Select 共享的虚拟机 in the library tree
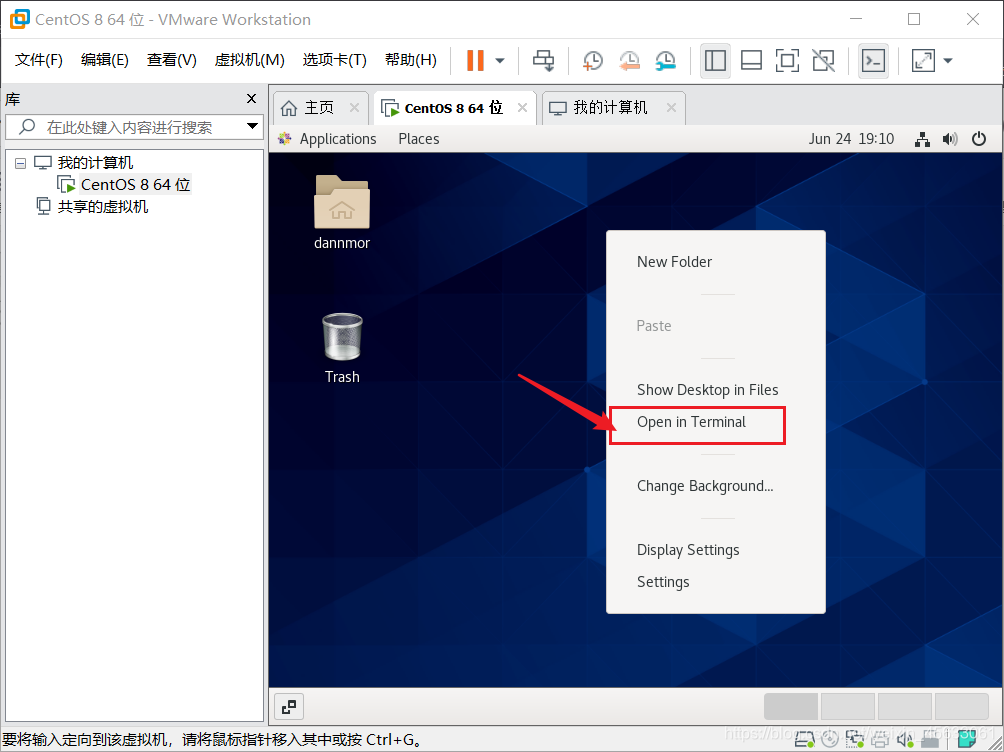The height and width of the screenshot is (752, 1004). tap(102, 206)
